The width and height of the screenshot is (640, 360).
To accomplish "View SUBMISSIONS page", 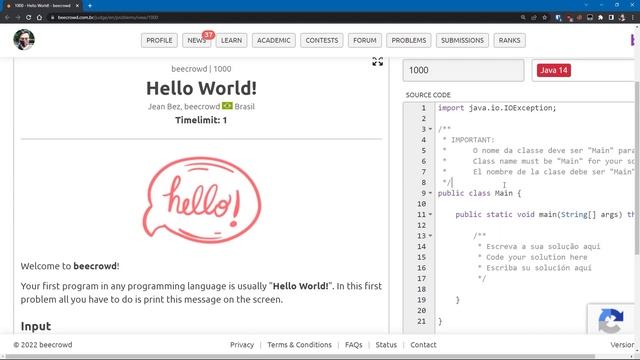I will point(462,40).
